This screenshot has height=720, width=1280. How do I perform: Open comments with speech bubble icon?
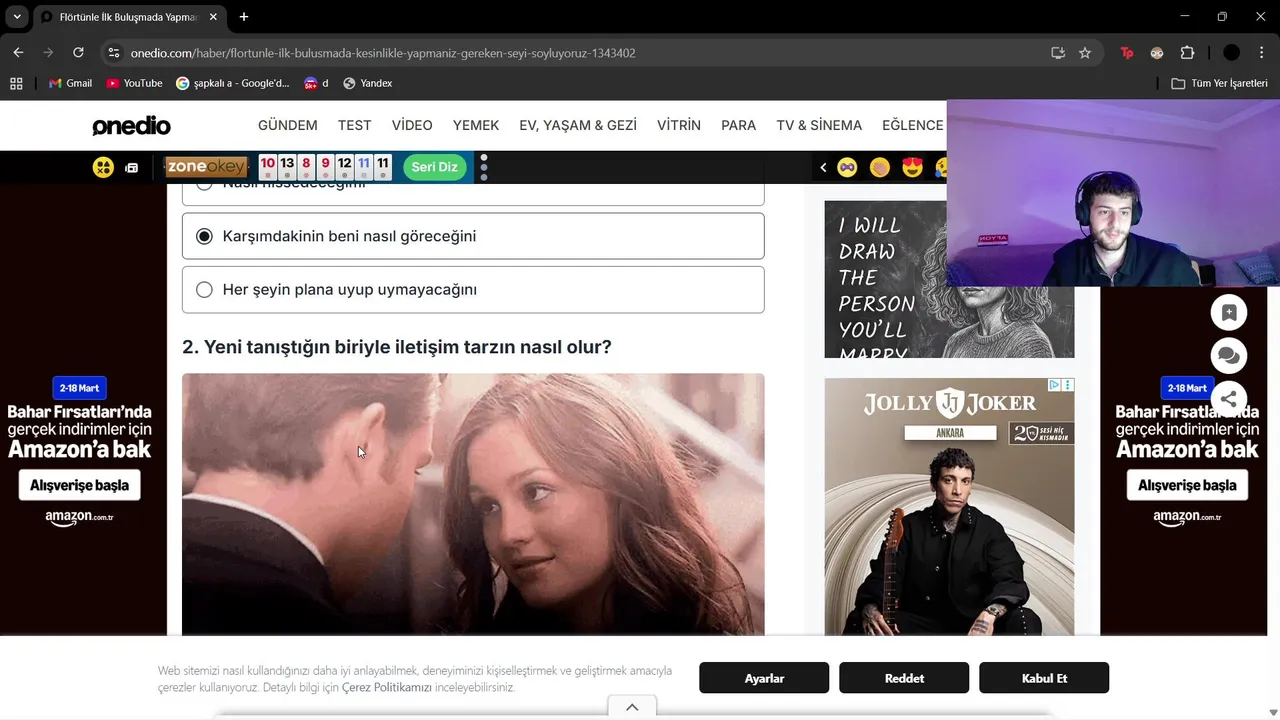pyautogui.click(x=1229, y=355)
